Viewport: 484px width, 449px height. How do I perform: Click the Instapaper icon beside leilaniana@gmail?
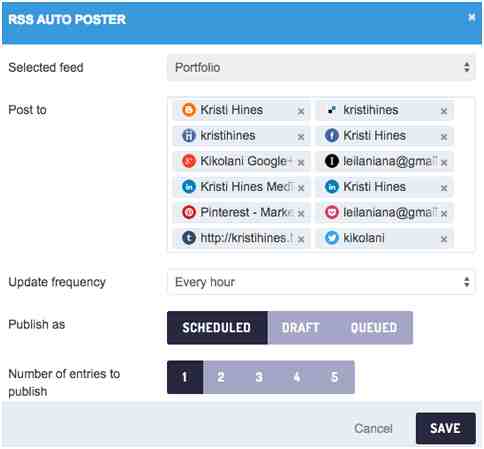tap(332, 161)
